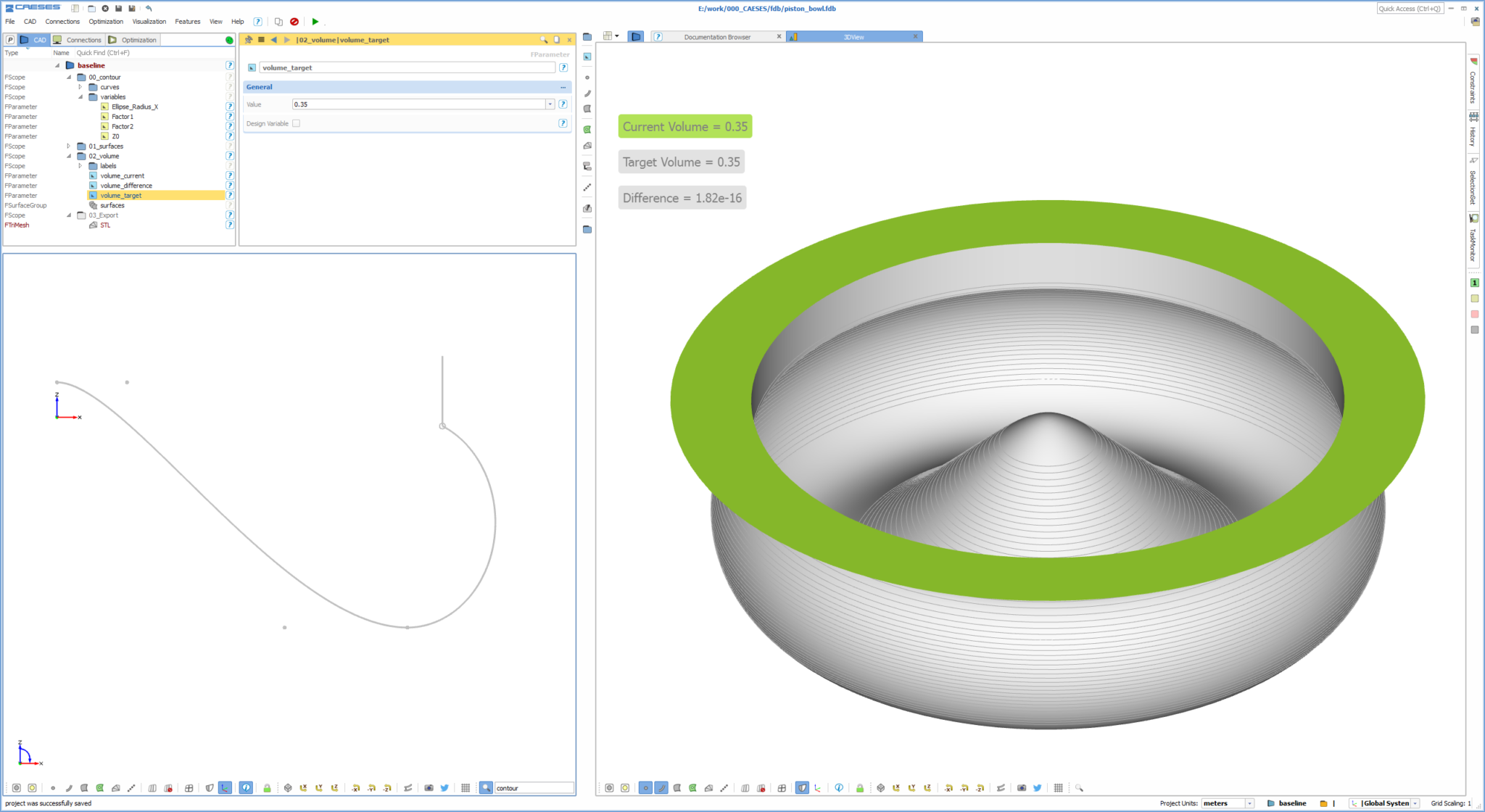The image size is (1485, 812).
Task: Share via the Twitter icon under the 3D view
Action: coord(1037,787)
